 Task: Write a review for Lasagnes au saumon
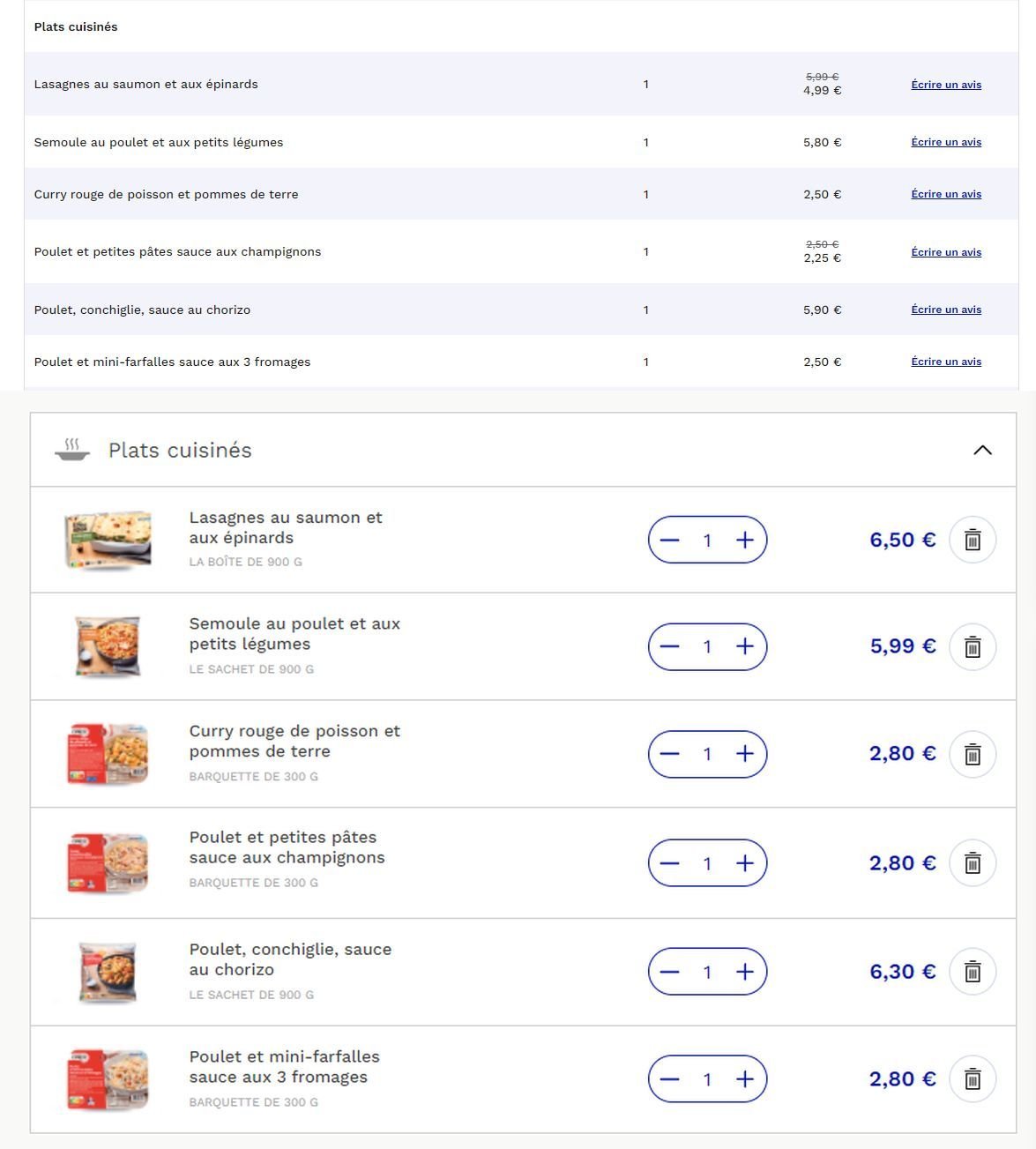946,85
